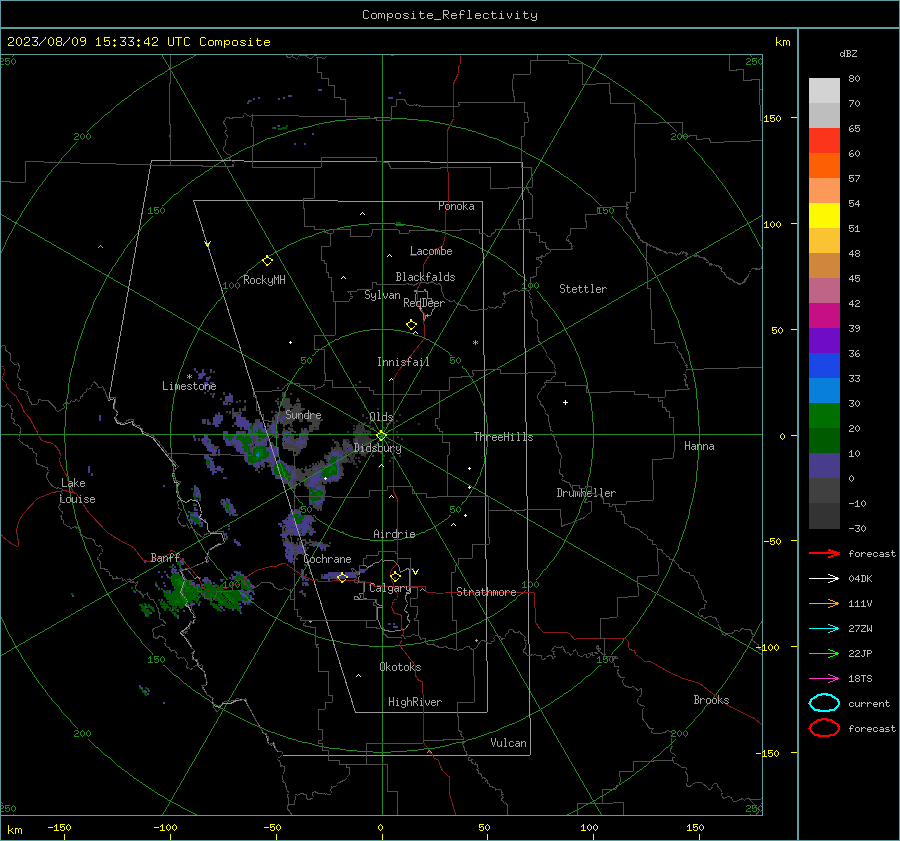Viewport: 900px width, 841px height.
Task: Click the Composite_Reflectivity title
Action: coord(449,15)
